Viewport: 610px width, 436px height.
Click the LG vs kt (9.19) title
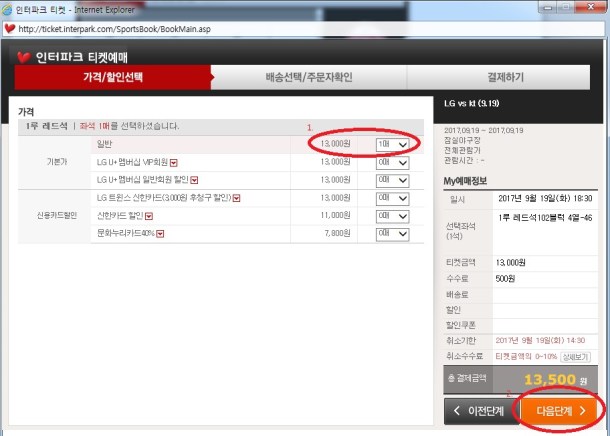pyautogui.click(x=472, y=103)
